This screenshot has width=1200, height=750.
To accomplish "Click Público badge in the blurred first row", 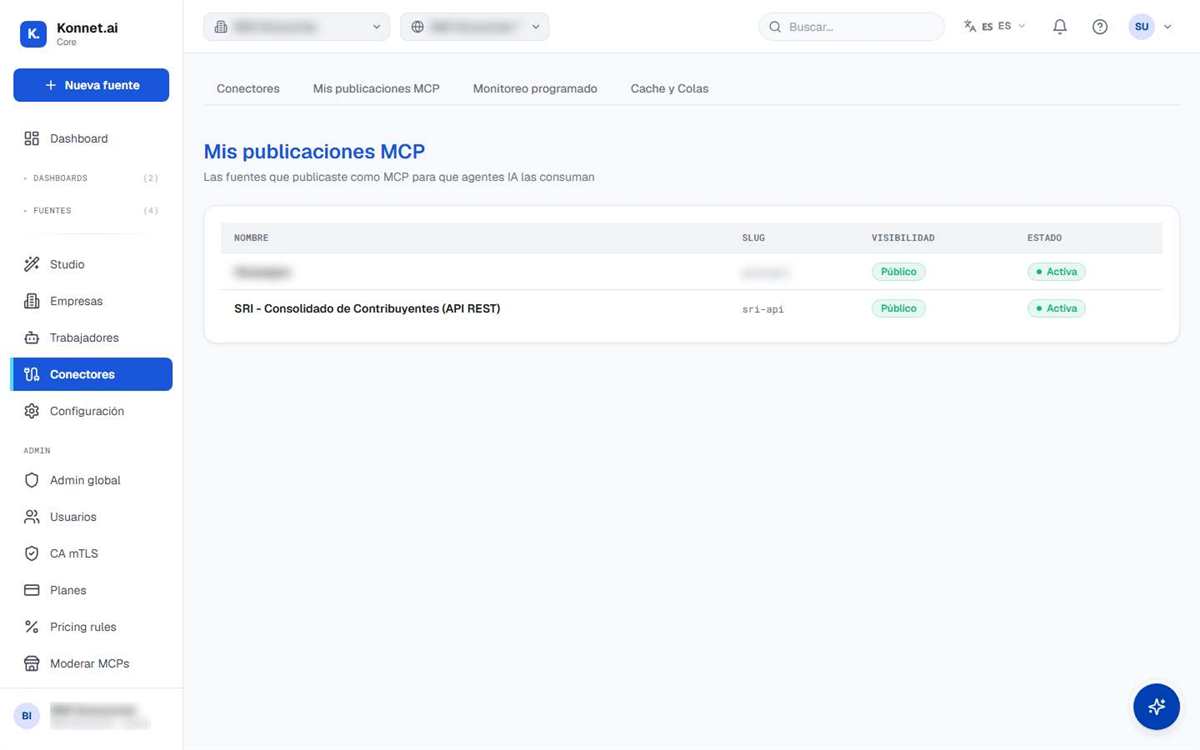I will 899,272.
